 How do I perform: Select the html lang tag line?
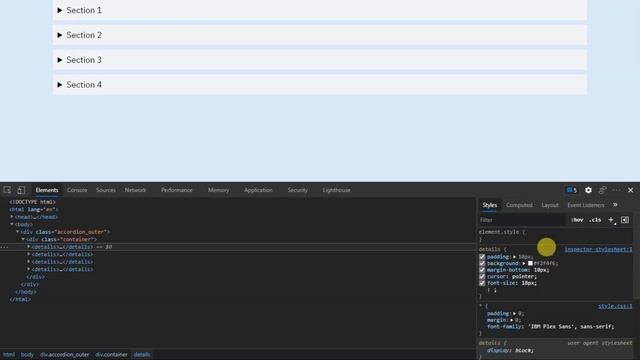coord(34,209)
